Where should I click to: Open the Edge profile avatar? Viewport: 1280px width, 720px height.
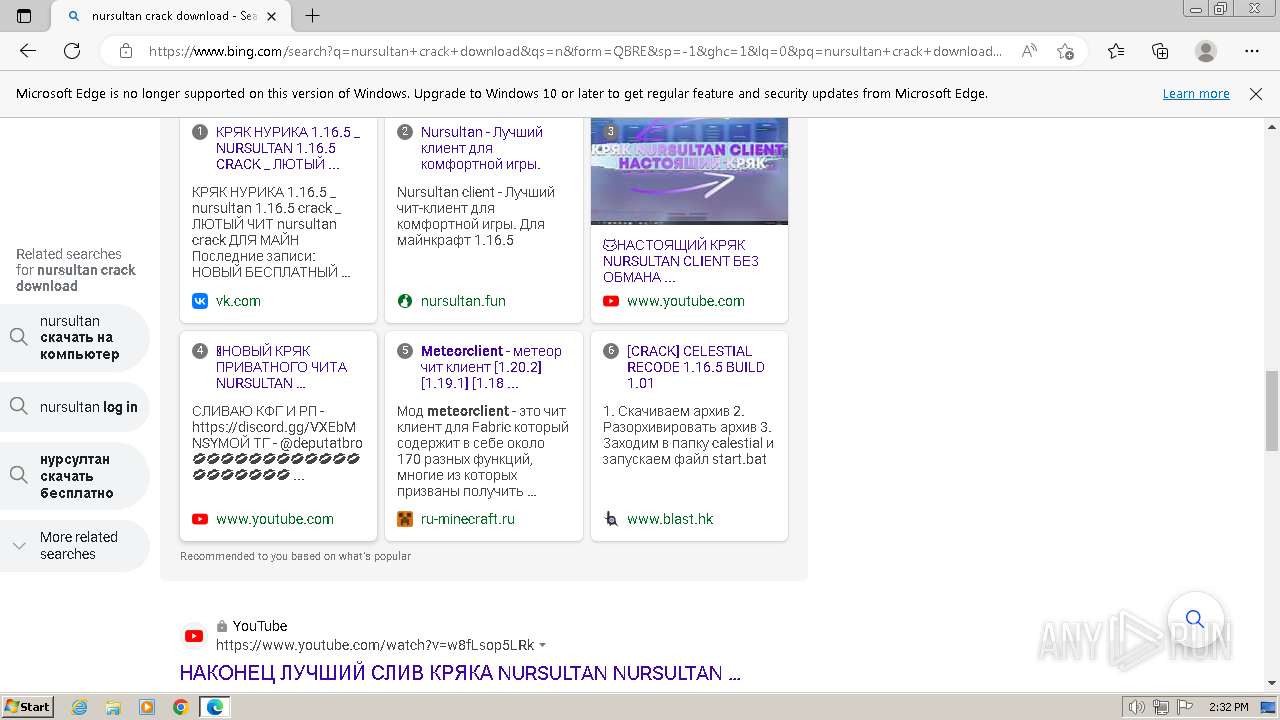1206,51
